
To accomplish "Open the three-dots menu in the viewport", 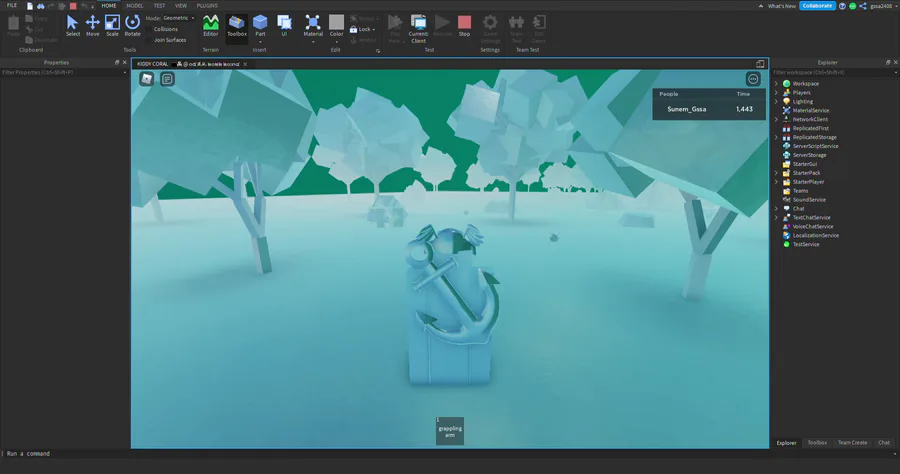I will pyautogui.click(x=753, y=79).
